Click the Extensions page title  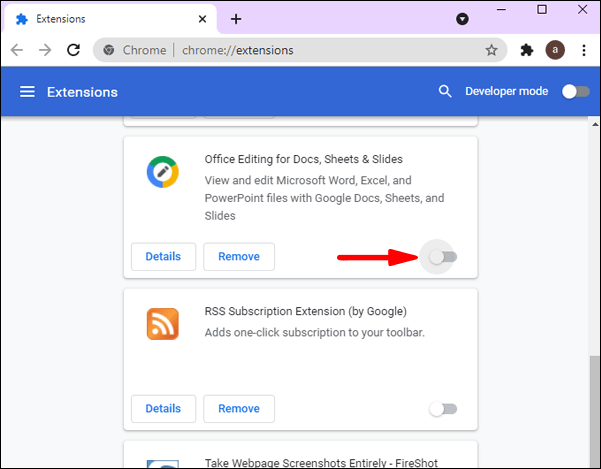[x=82, y=92]
